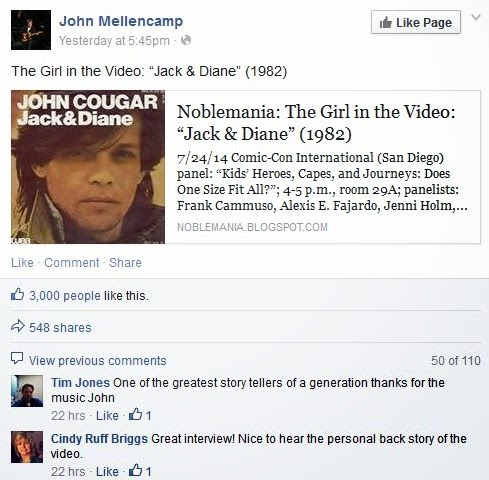489x480 pixels.
Task: Click the comment bubble icon
Action: click(x=17, y=359)
